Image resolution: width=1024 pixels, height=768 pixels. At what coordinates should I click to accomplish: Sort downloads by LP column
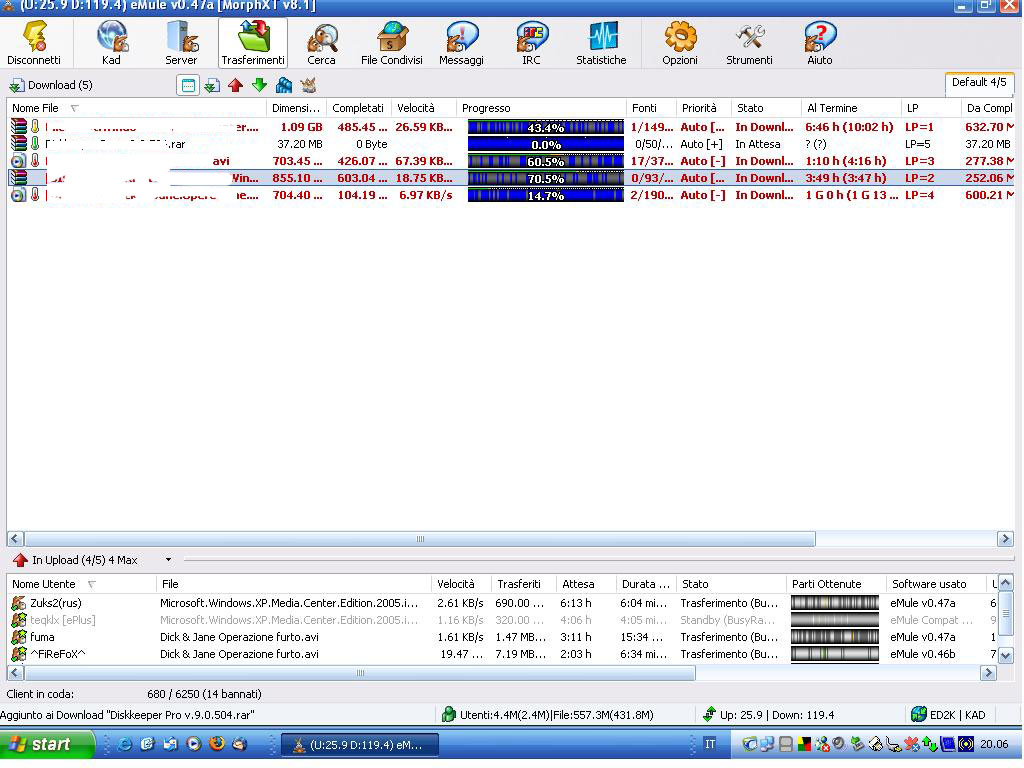click(x=931, y=108)
